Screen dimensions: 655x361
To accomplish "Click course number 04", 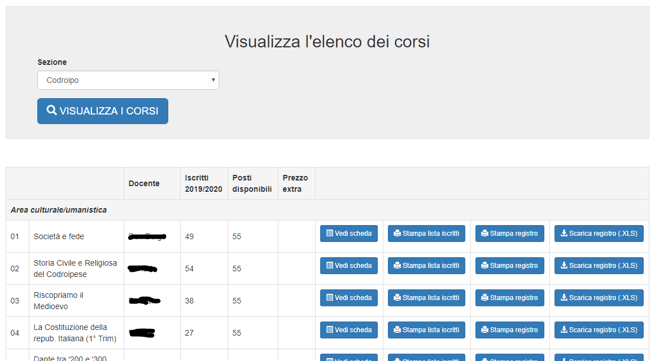I will click(15, 333).
